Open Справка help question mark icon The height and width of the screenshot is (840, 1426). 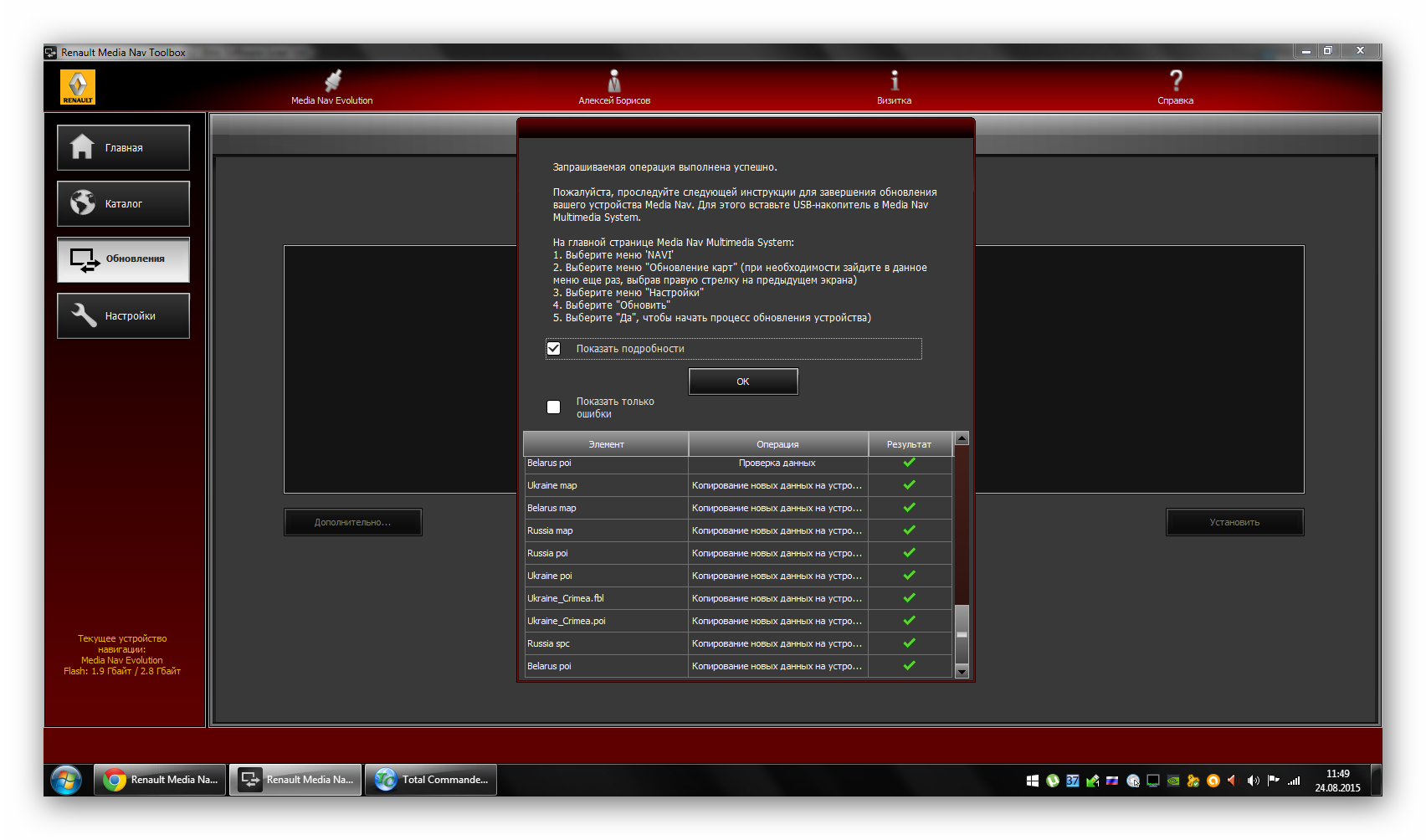(x=1175, y=81)
